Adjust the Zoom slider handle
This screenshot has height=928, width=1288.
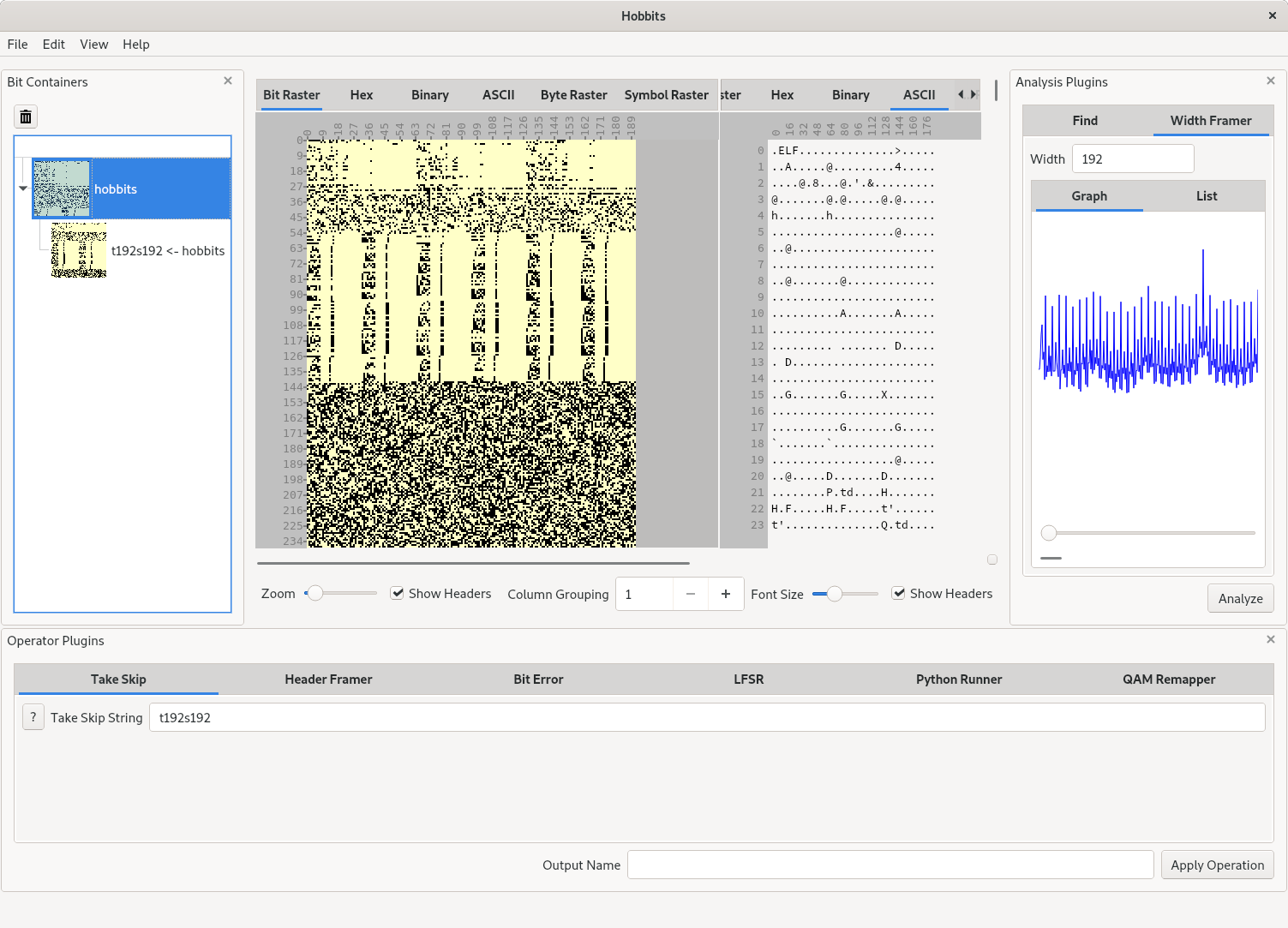pos(315,593)
